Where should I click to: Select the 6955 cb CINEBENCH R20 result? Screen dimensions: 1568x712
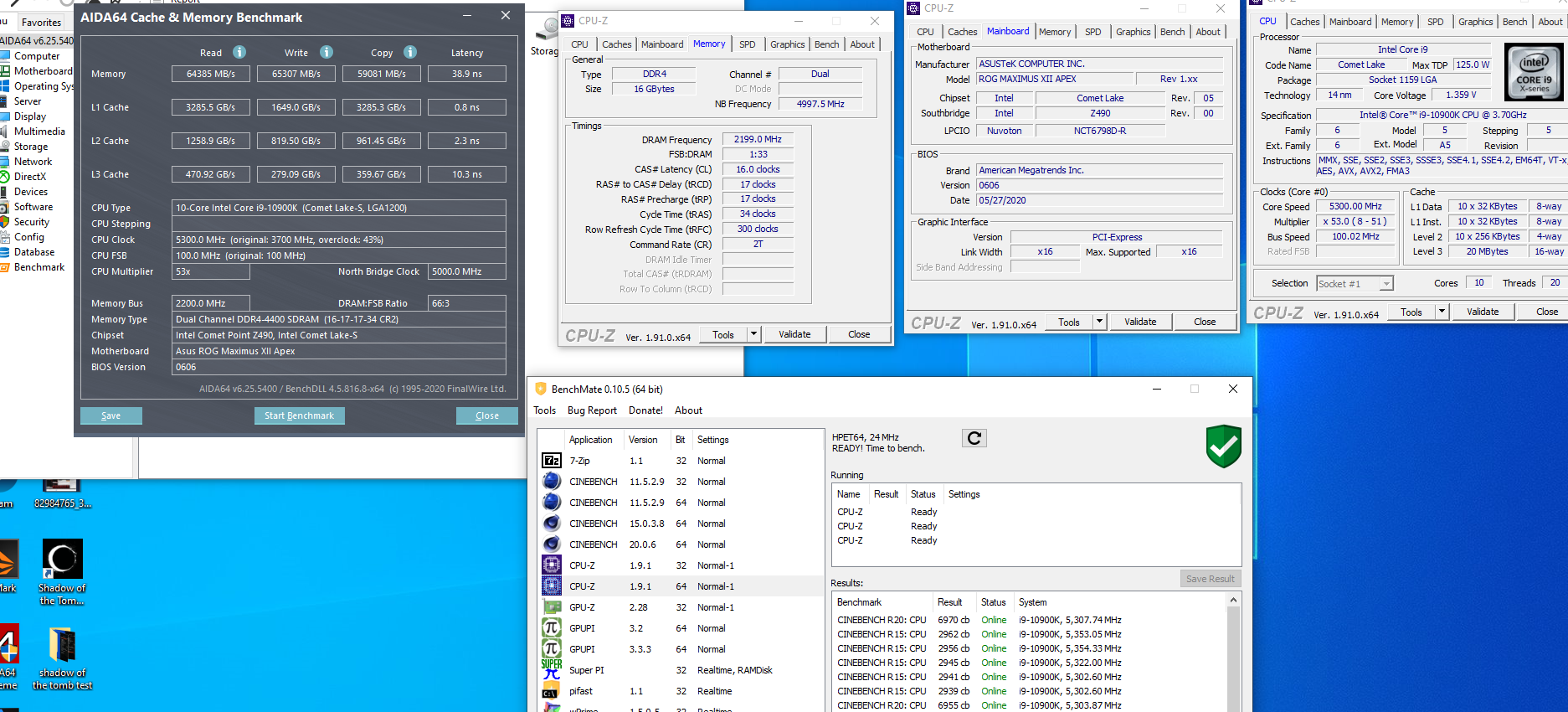point(1030,705)
